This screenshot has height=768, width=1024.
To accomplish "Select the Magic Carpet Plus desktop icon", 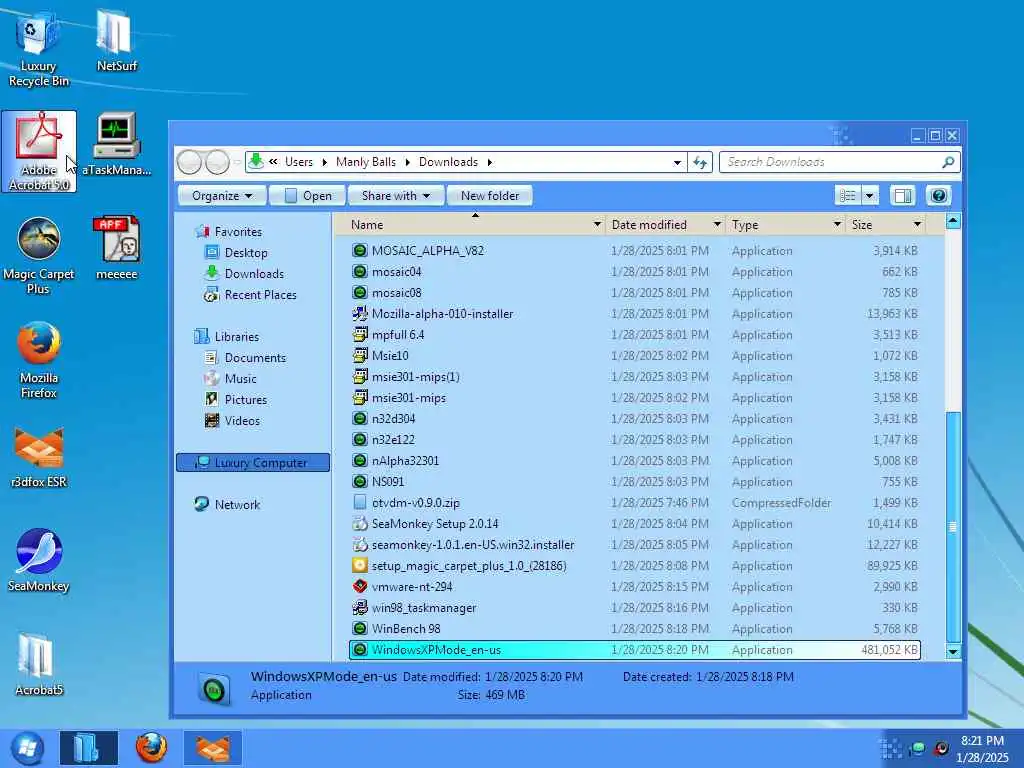I will tap(39, 256).
